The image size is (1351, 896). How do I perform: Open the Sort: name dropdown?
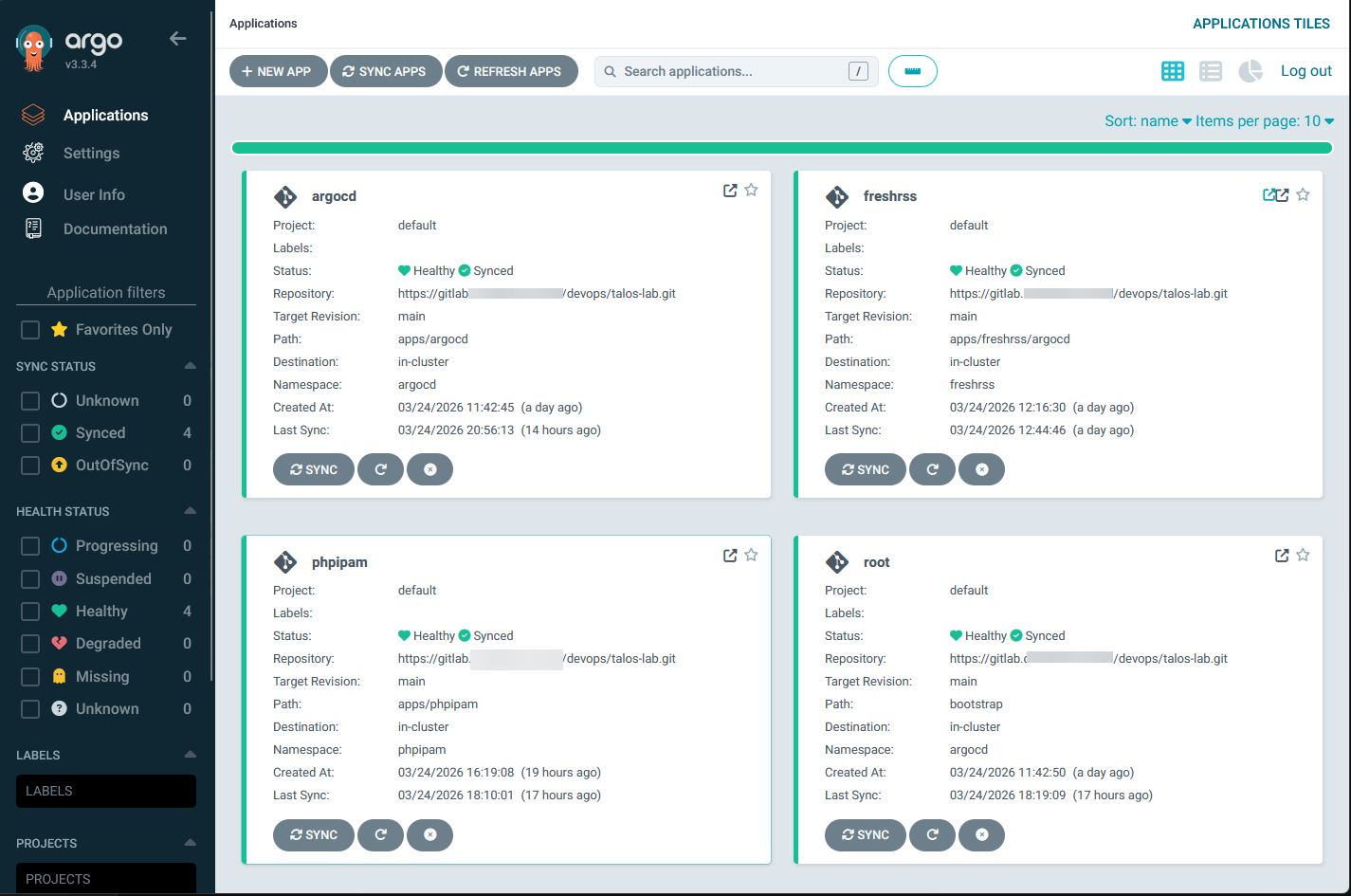pyautogui.click(x=1148, y=121)
